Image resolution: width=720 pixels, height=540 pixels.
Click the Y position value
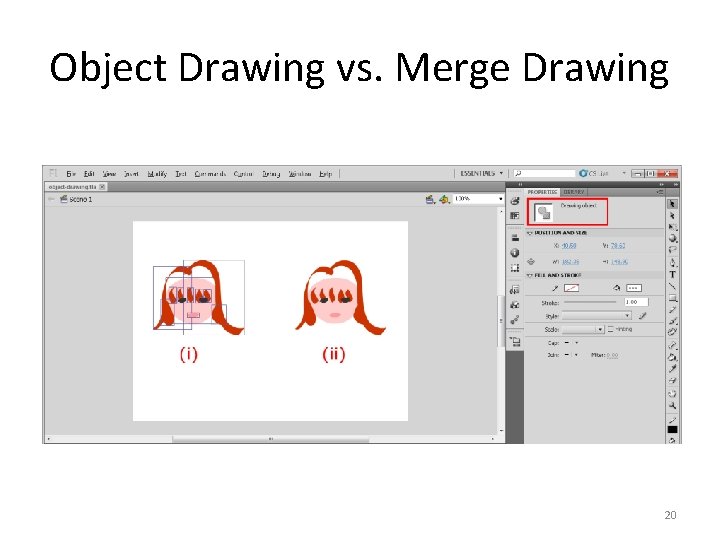coord(618,246)
